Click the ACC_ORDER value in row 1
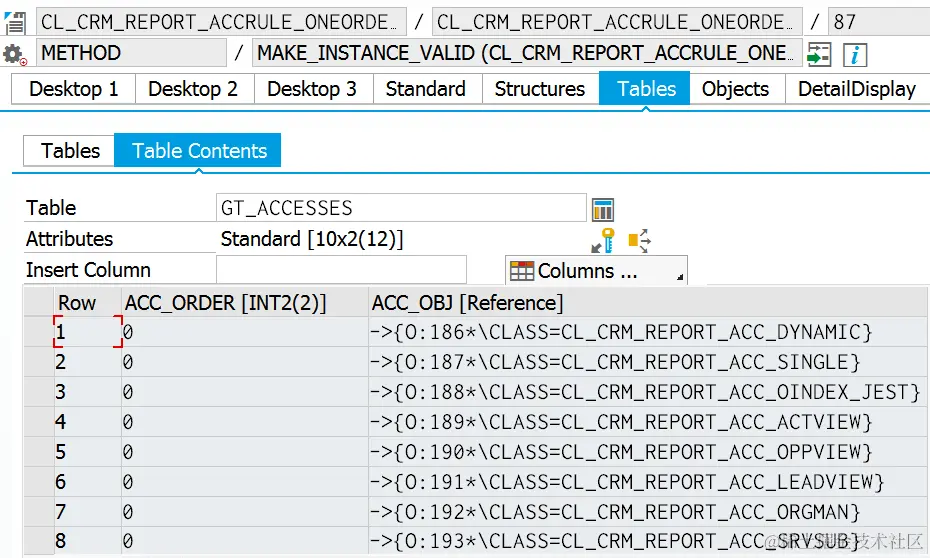This screenshot has width=930, height=558. coord(244,331)
